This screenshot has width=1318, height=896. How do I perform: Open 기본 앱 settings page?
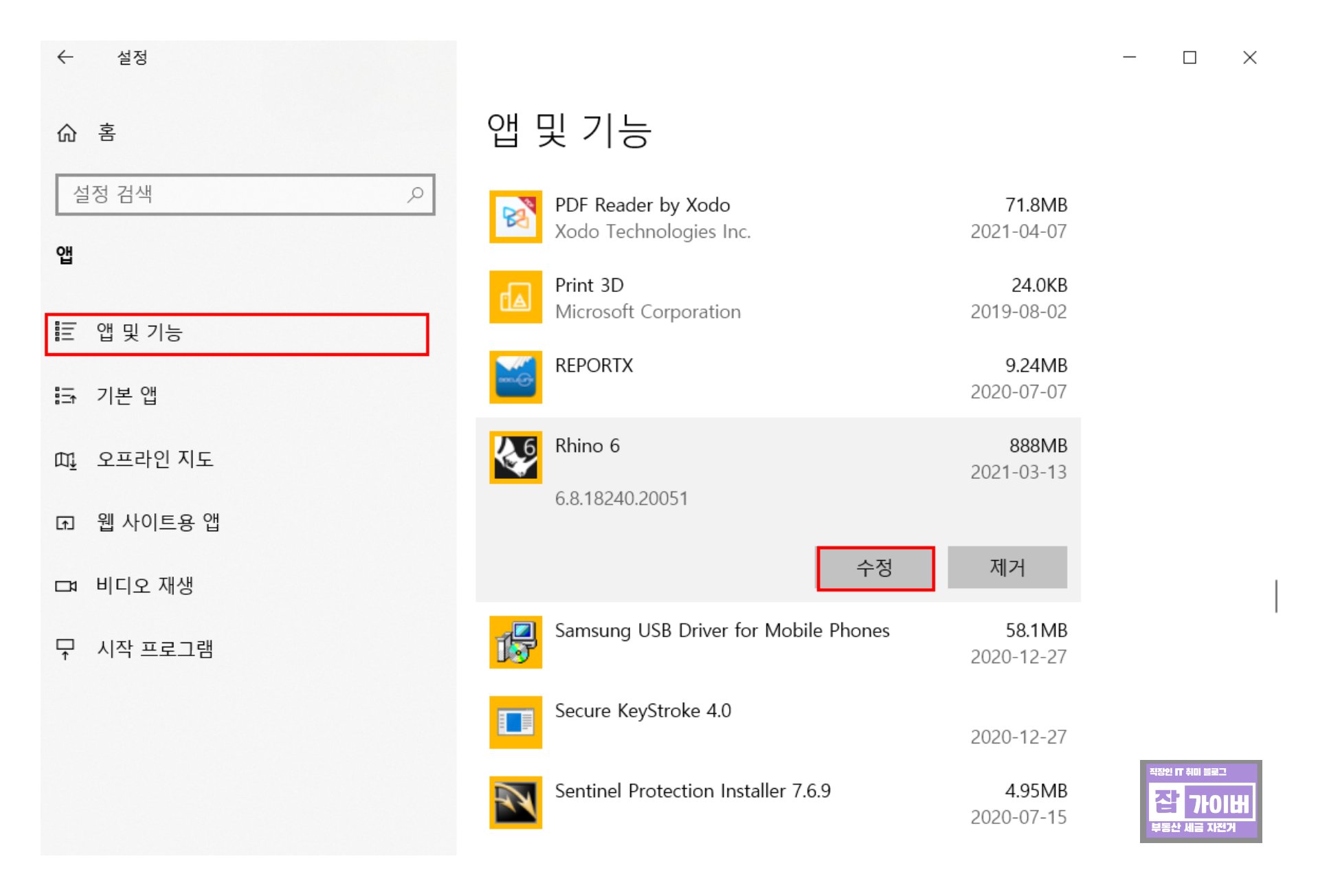[107, 396]
